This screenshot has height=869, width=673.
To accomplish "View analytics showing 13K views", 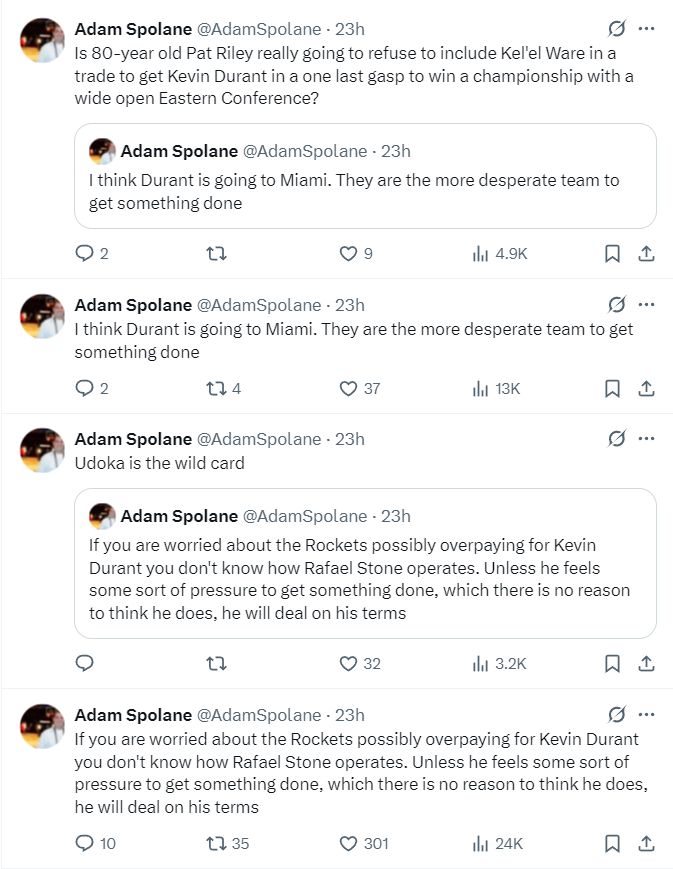I will click(496, 388).
